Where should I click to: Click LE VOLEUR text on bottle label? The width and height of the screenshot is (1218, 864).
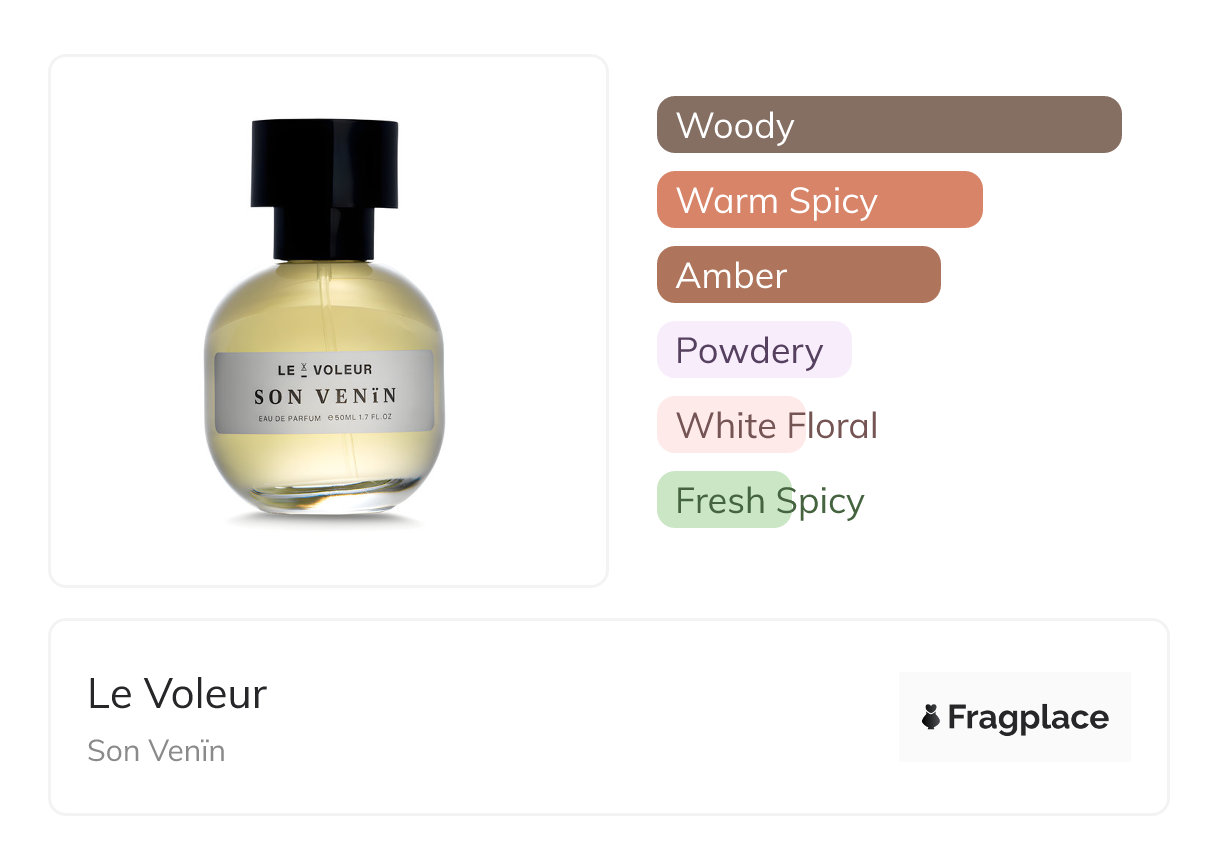coord(325,370)
